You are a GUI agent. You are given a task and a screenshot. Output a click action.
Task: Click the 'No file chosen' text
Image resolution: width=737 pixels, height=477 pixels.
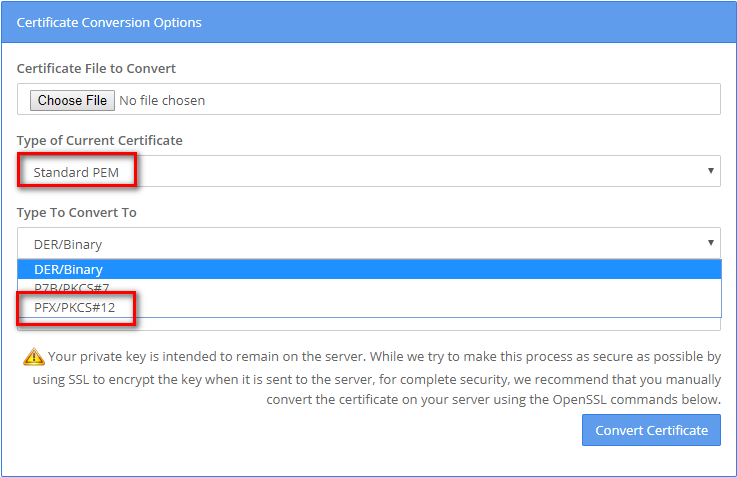coord(162,100)
